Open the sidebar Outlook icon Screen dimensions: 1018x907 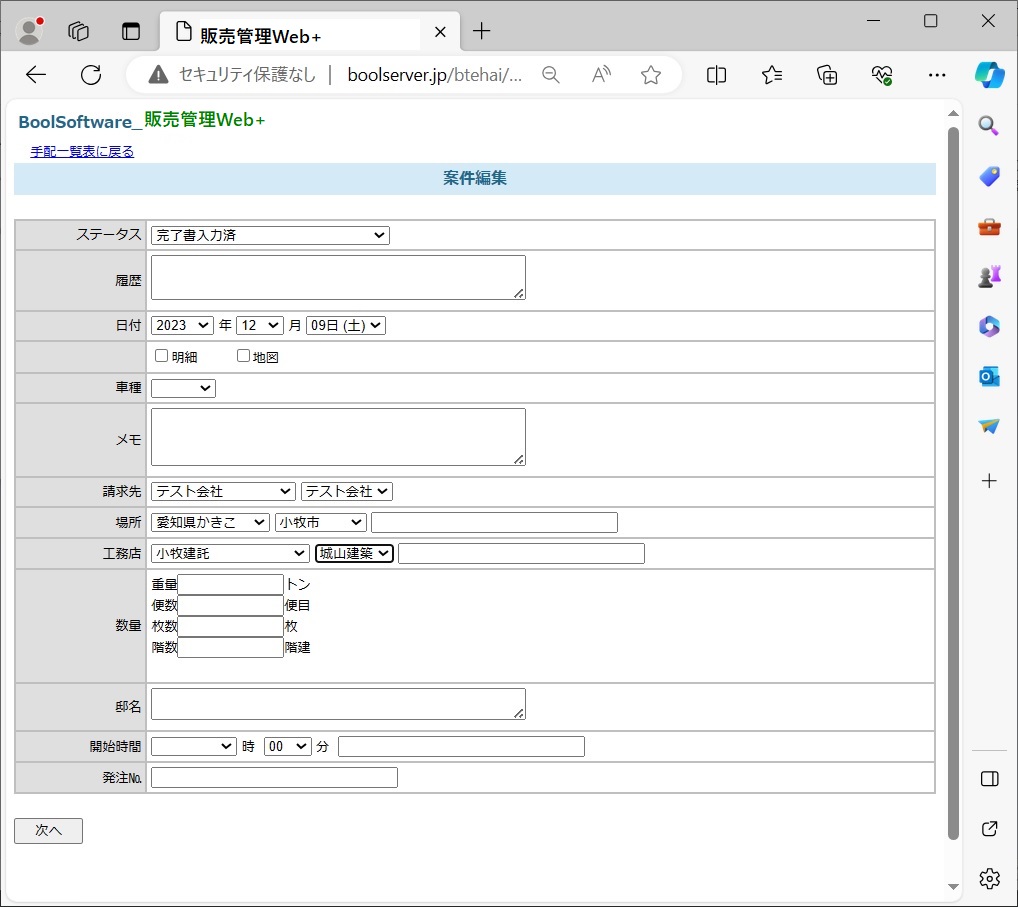point(989,376)
